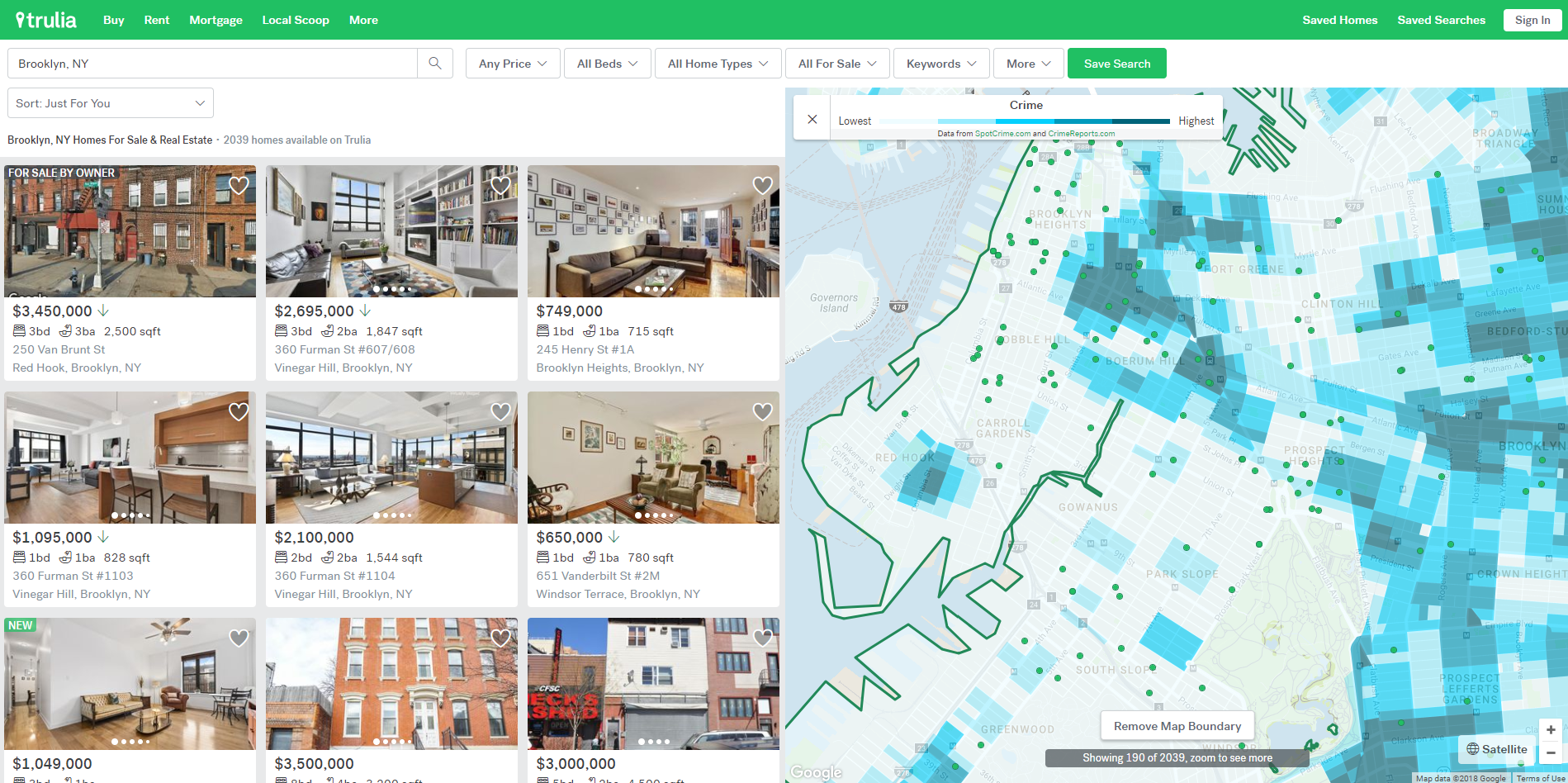This screenshot has width=1568, height=783.
Task: Save the $3,450,000 Van Brunt St home
Action: (239, 186)
